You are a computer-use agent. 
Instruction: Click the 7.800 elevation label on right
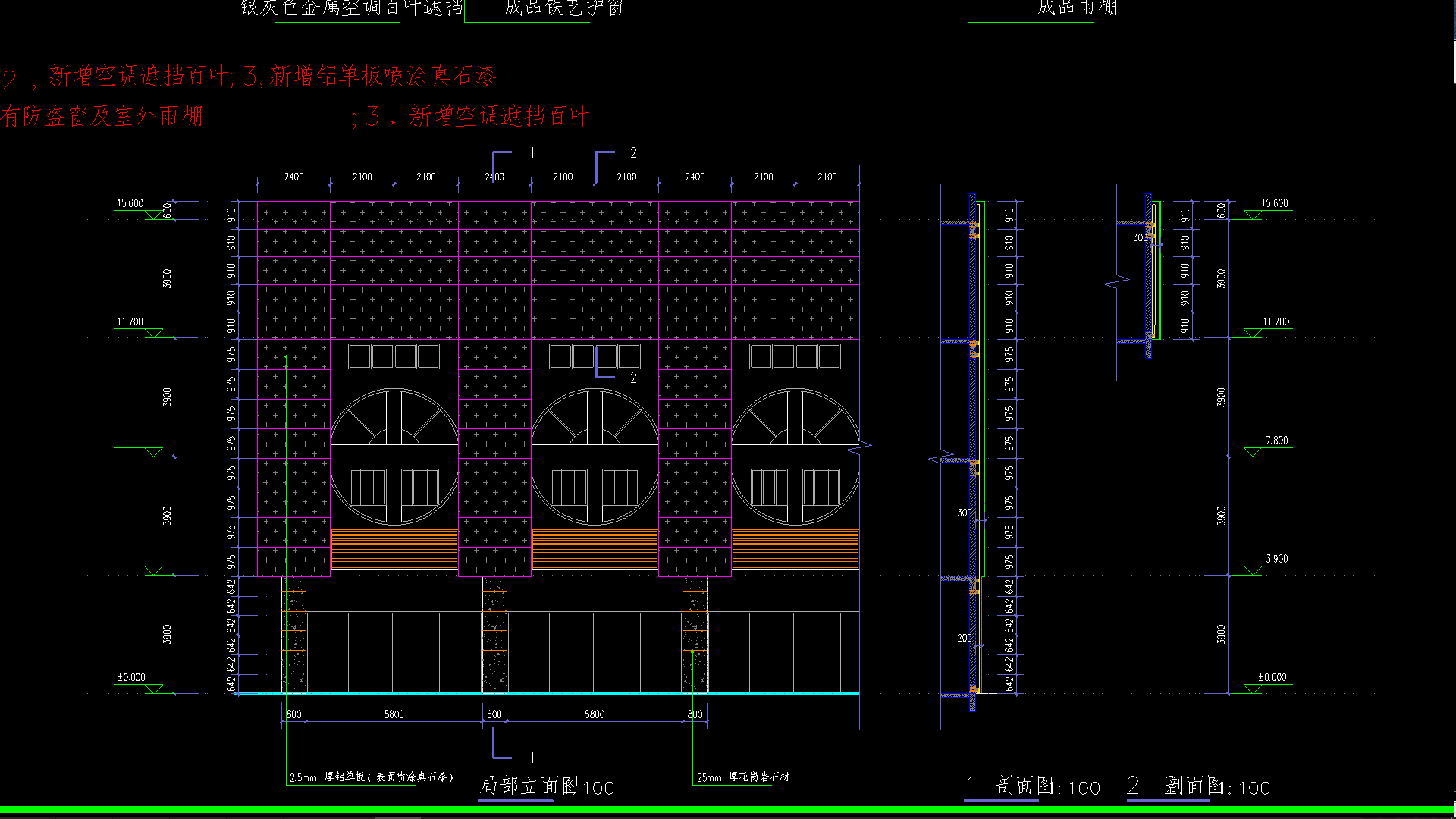(x=1276, y=440)
